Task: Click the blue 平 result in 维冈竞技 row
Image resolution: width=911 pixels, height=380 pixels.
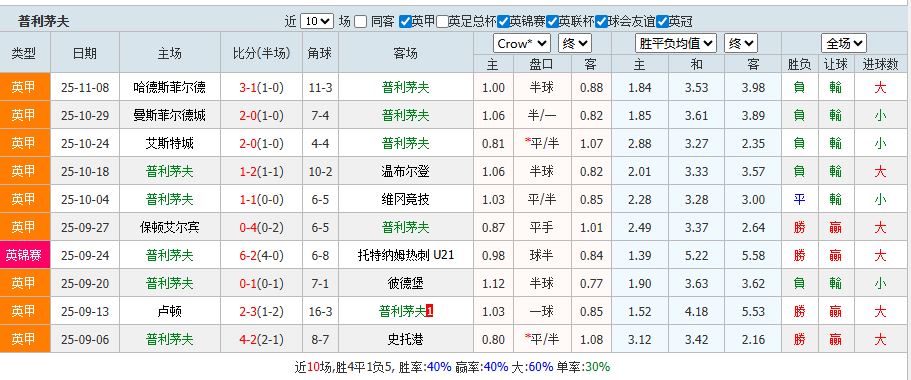Action: (x=799, y=199)
